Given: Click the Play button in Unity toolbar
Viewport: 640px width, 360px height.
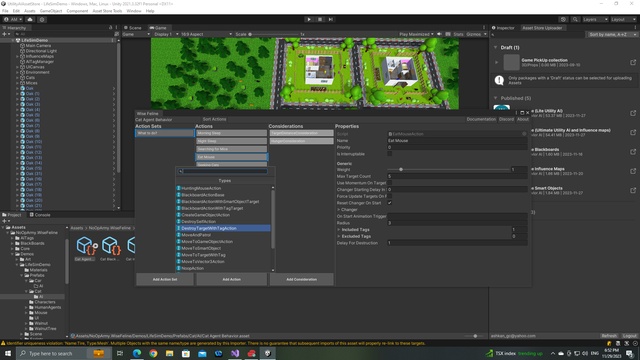Looking at the screenshot, I should [309, 19].
